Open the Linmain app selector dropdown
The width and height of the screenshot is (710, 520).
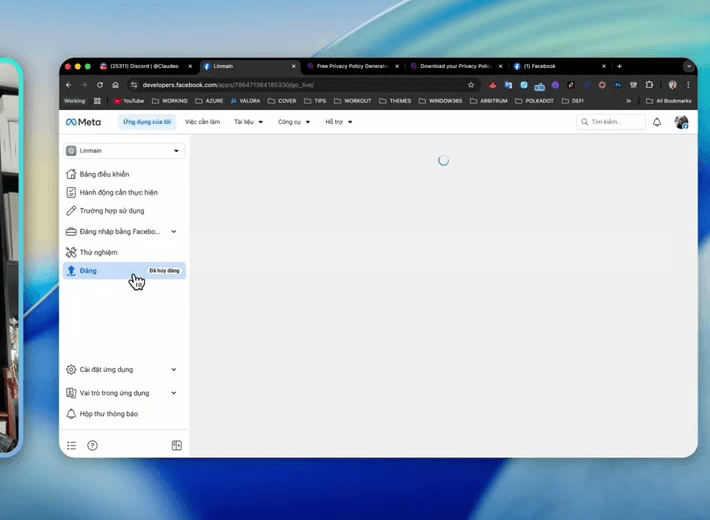(124, 150)
